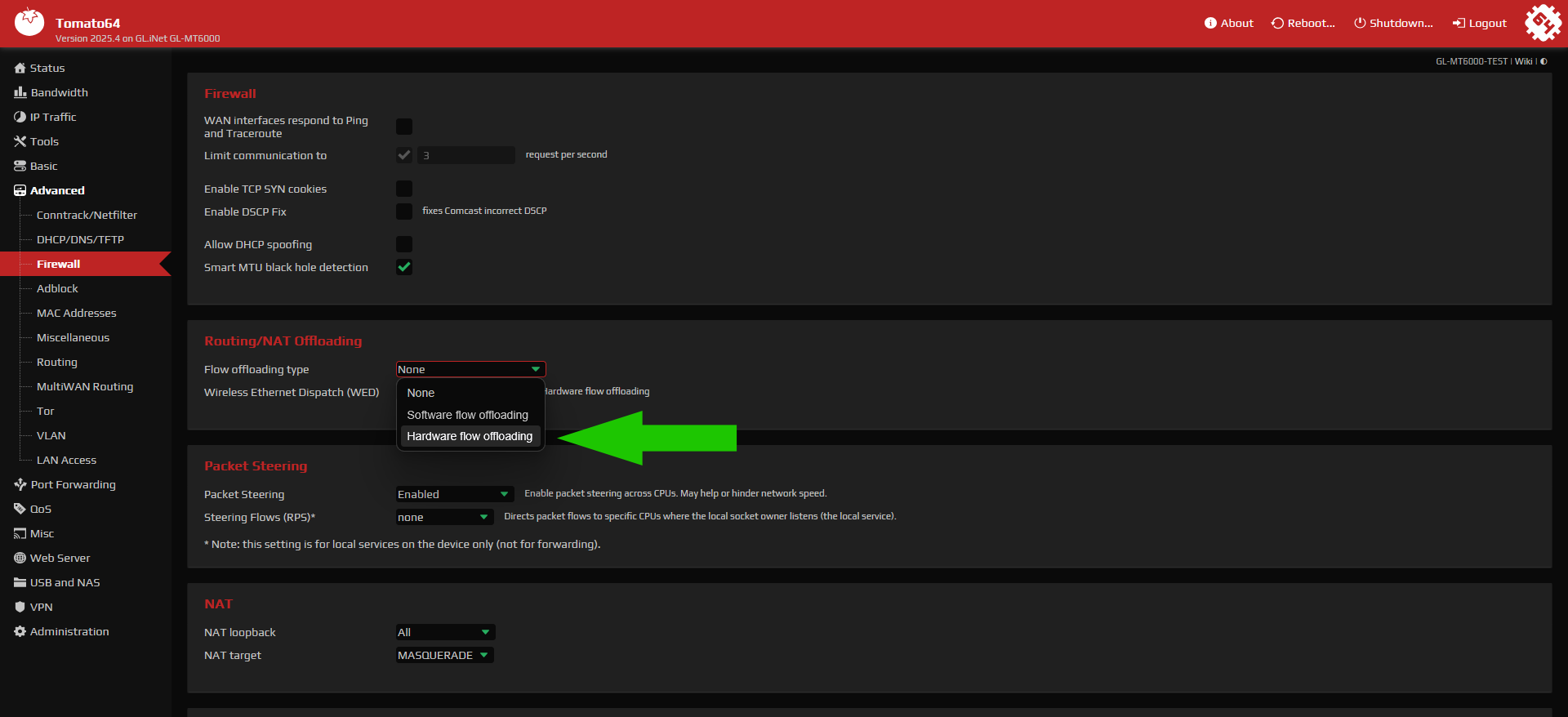The image size is (1568, 717).
Task: Click the Status home icon
Action: point(20,68)
